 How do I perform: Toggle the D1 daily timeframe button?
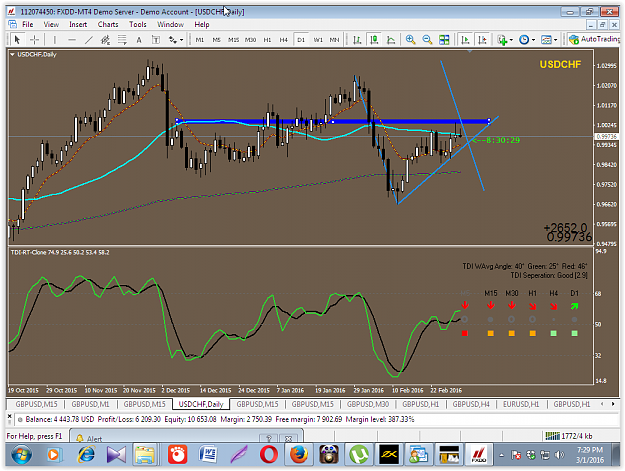301,40
